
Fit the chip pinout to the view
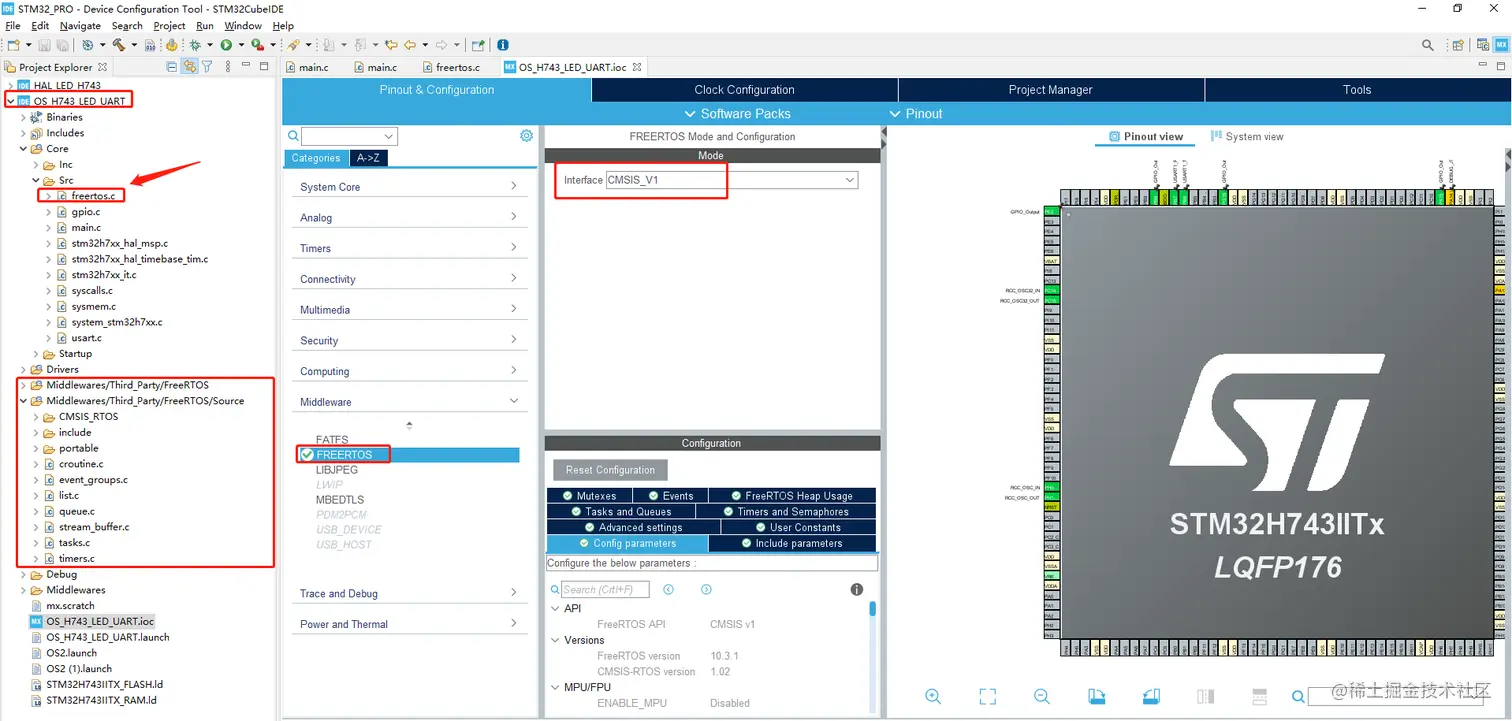tap(988, 697)
